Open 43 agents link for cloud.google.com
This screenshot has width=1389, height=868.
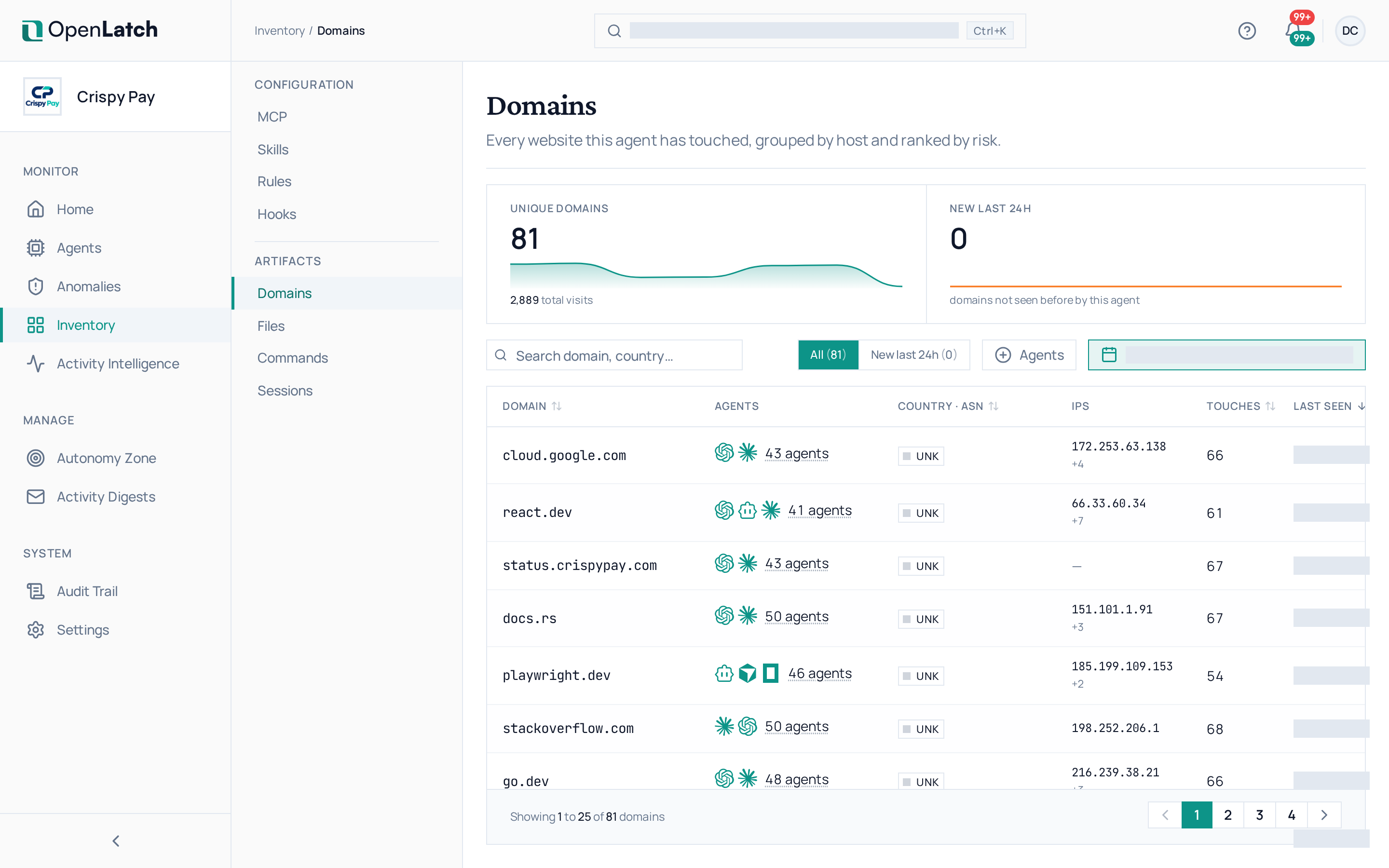[x=796, y=453]
